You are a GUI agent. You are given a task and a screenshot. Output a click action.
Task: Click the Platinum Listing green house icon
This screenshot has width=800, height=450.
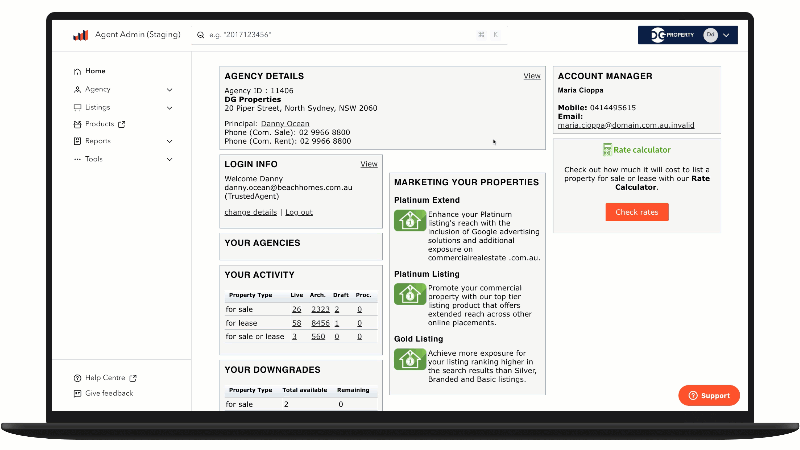(410, 294)
